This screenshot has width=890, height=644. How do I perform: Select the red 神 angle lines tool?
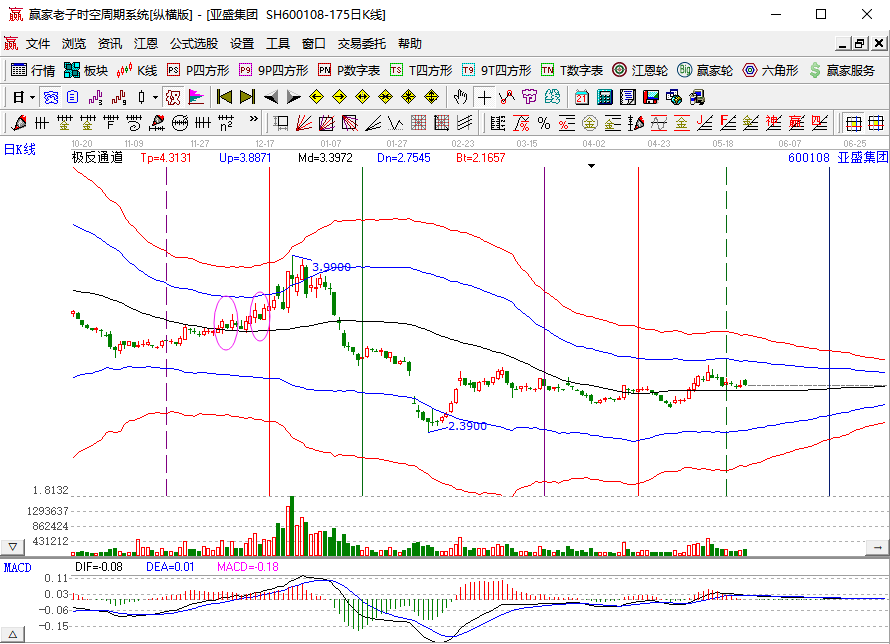[x=774, y=123]
